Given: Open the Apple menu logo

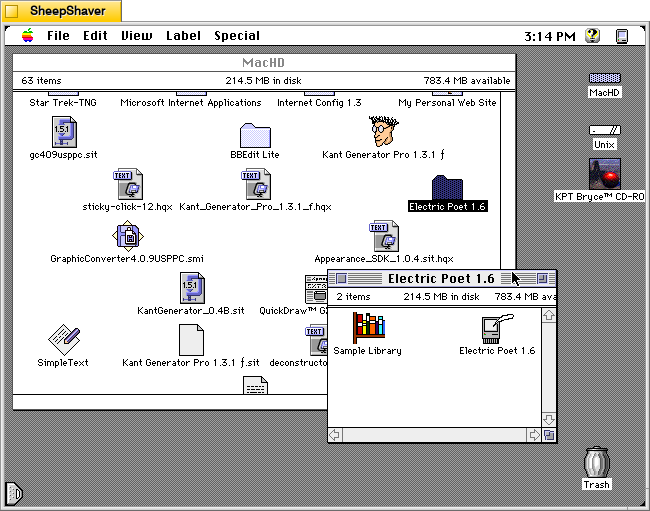Looking at the screenshot, I should click(x=28, y=36).
